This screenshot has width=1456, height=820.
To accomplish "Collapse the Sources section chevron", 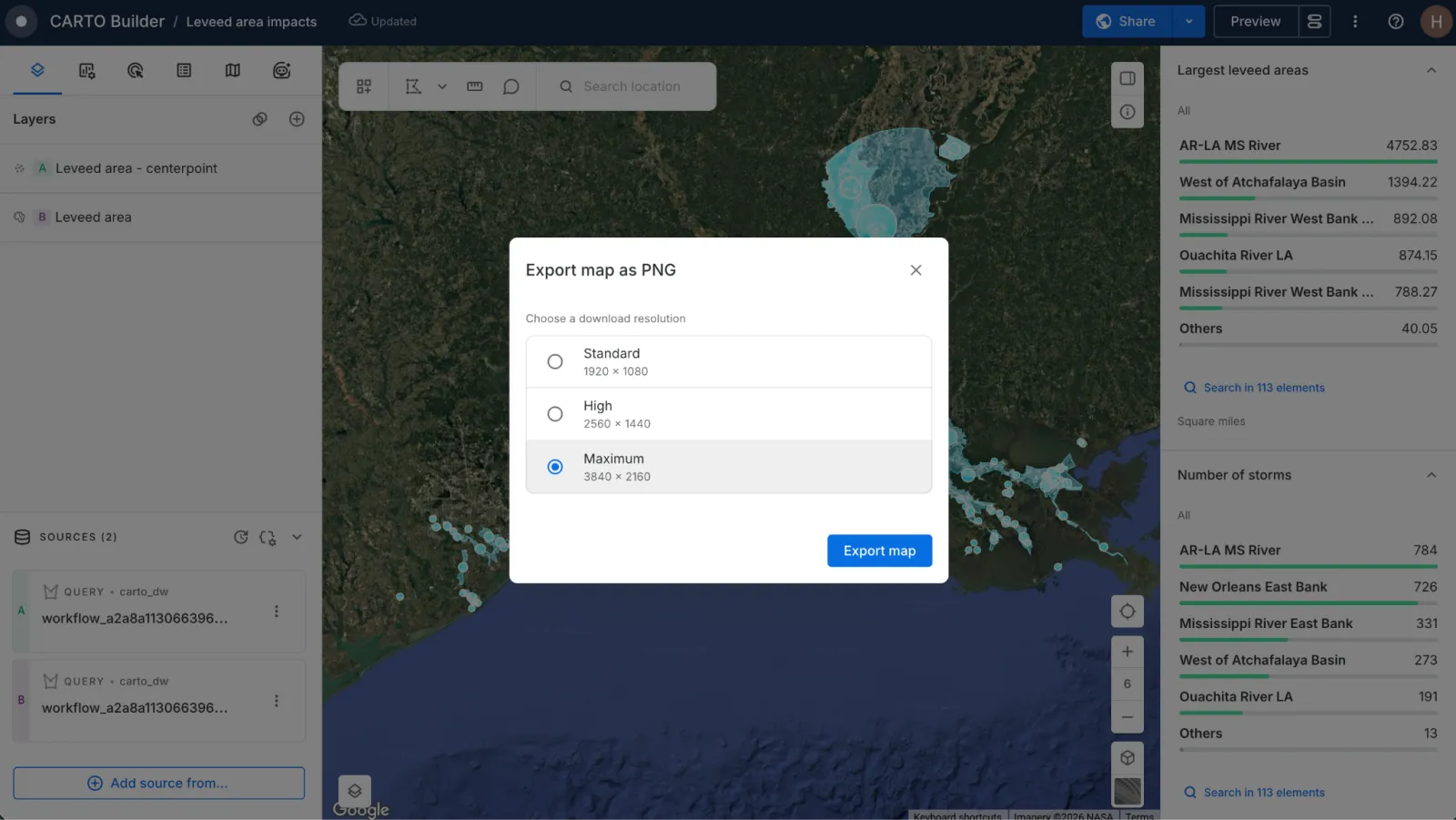I will [297, 537].
